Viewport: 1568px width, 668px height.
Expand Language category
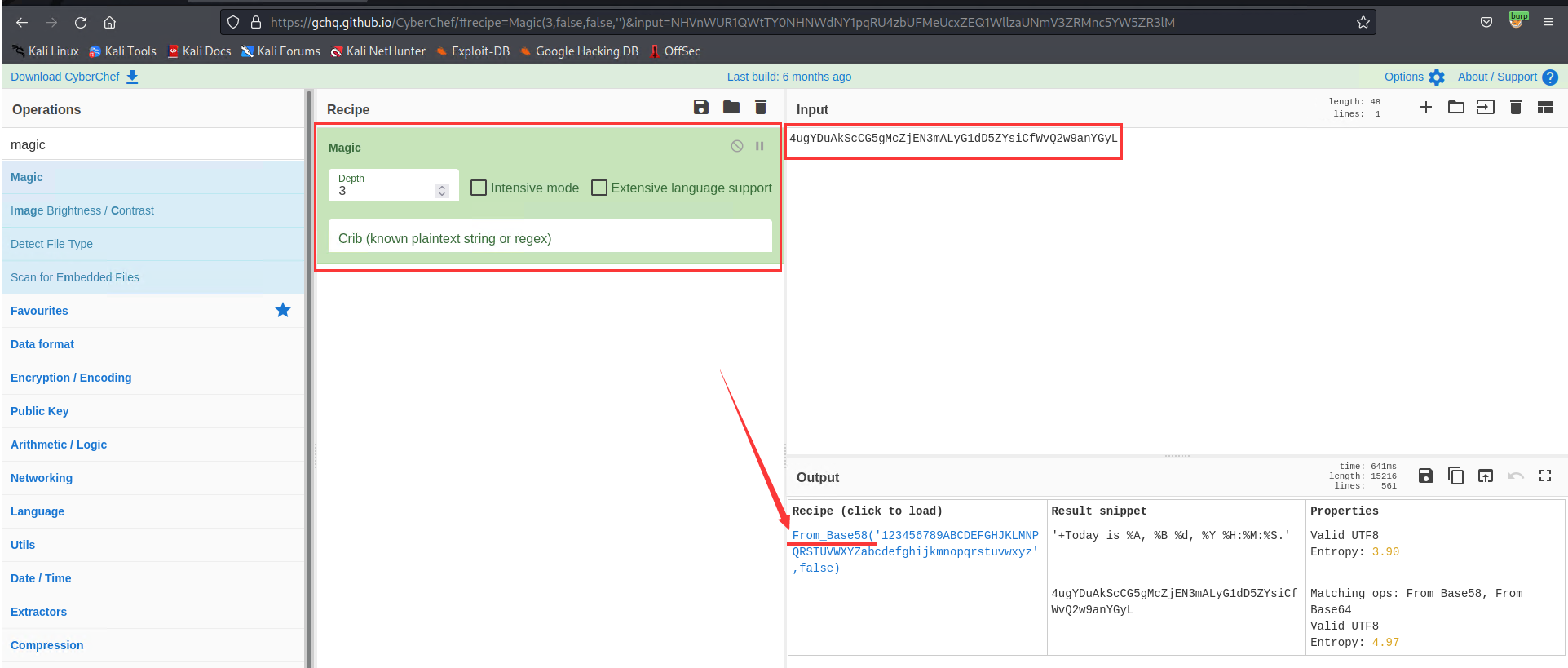pos(153,511)
